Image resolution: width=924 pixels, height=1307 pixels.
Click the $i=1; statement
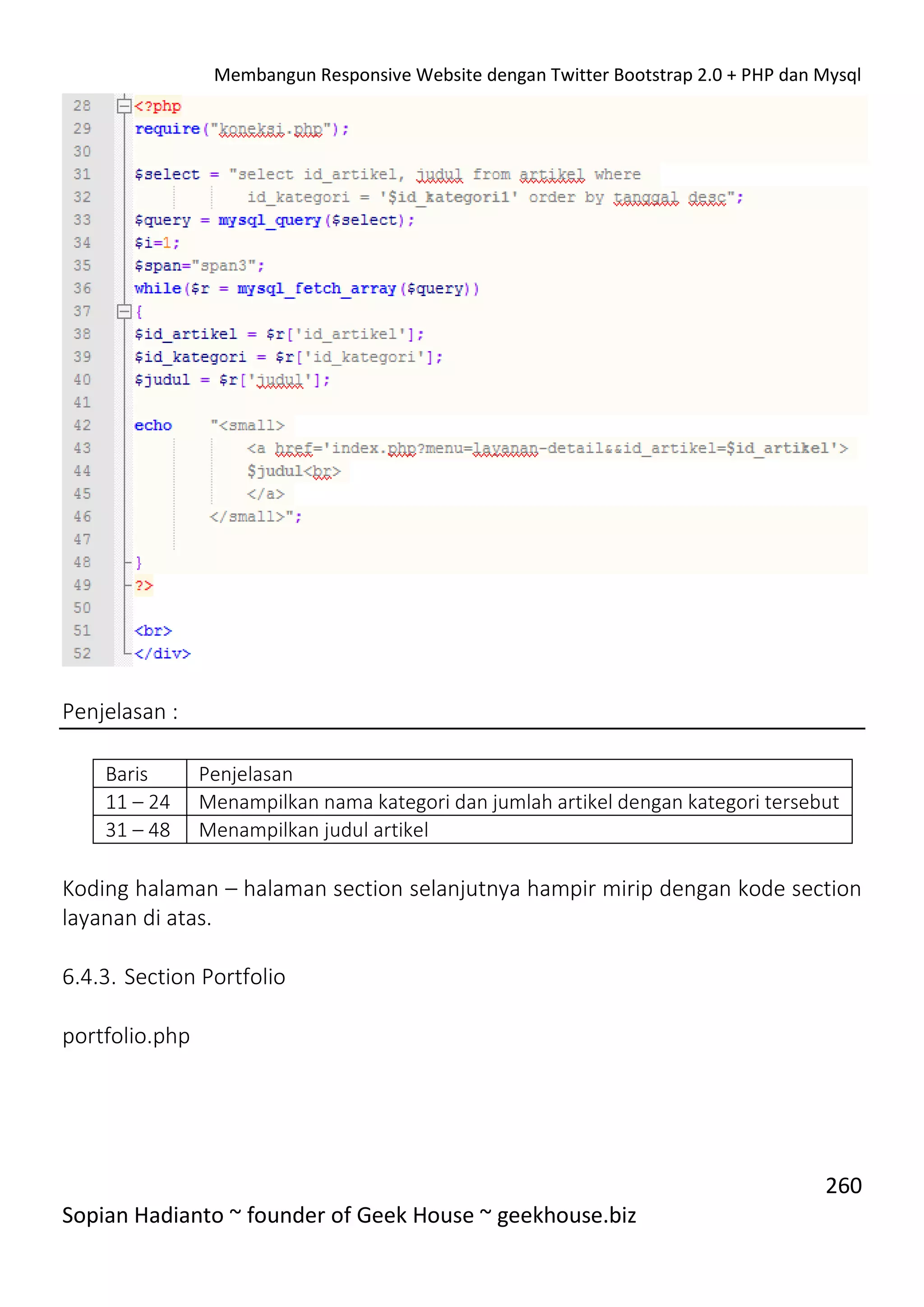click(157, 243)
